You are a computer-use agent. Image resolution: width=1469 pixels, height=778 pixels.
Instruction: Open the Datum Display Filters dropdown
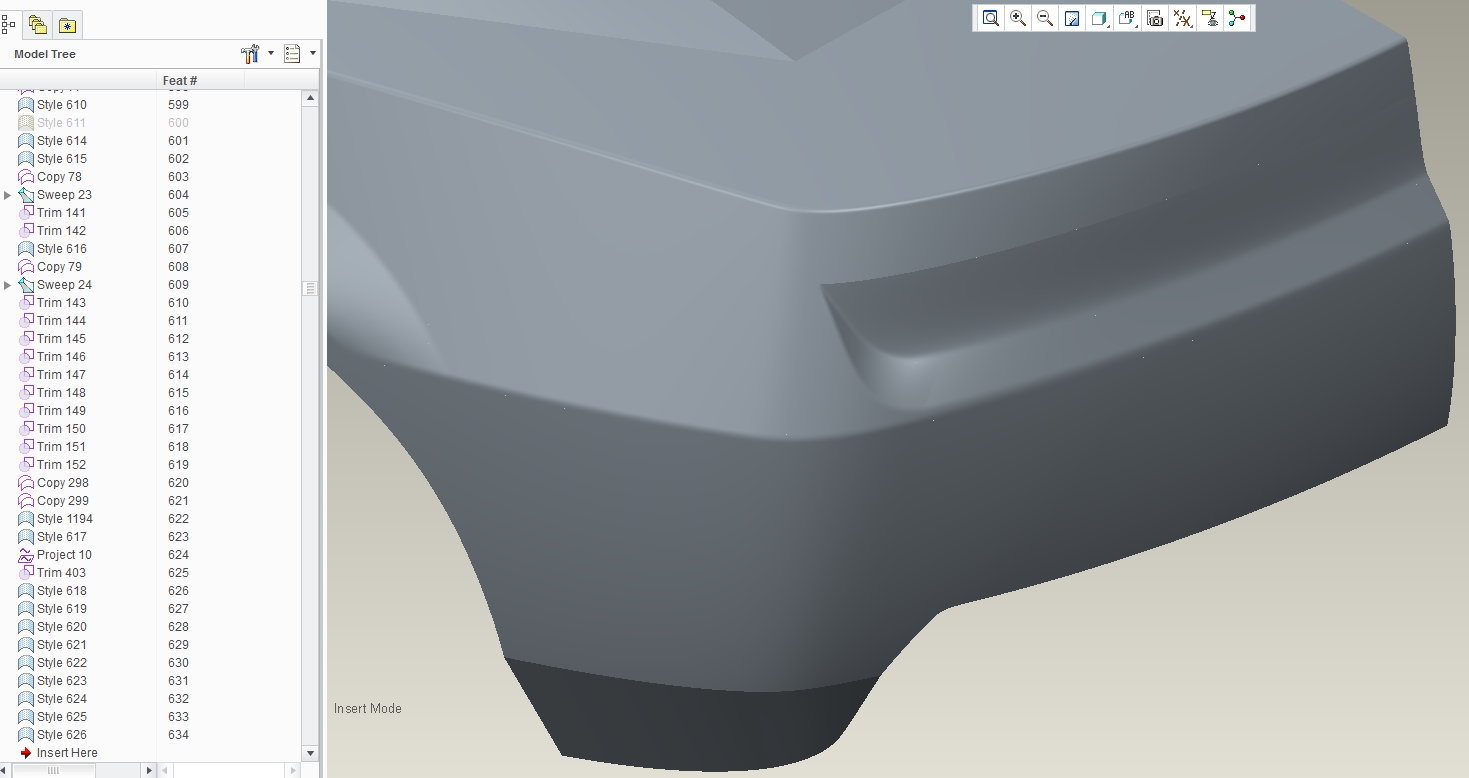1182,18
